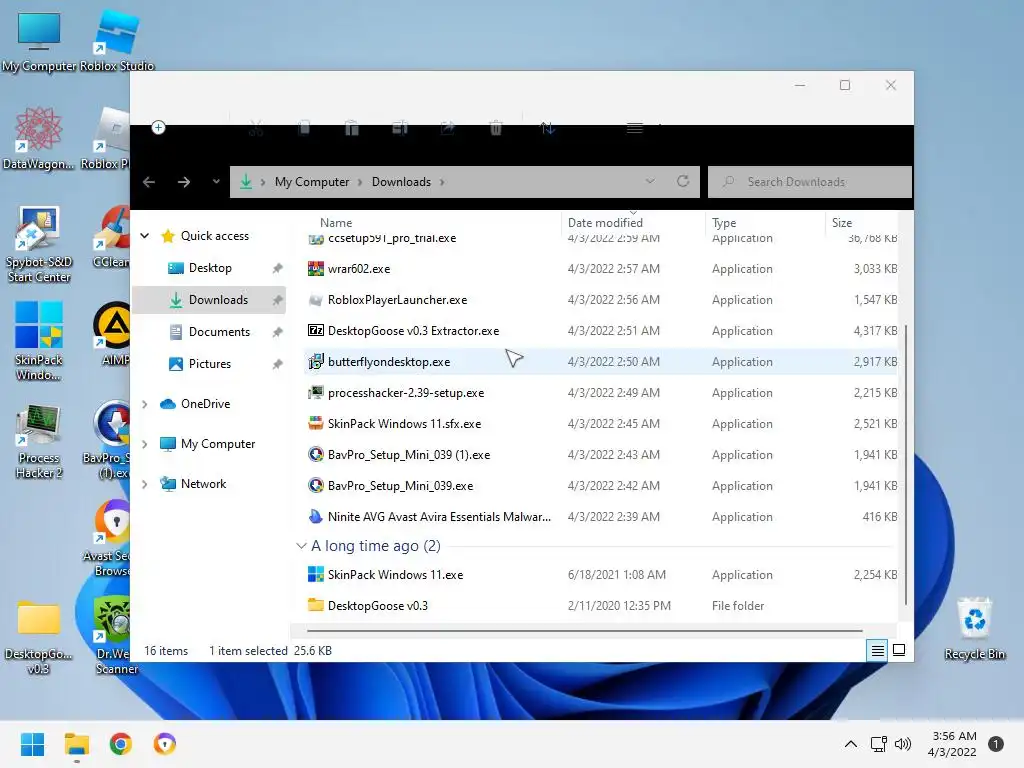Expand My Computer in navigation pane
This screenshot has height=768, width=1024.
point(145,444)
